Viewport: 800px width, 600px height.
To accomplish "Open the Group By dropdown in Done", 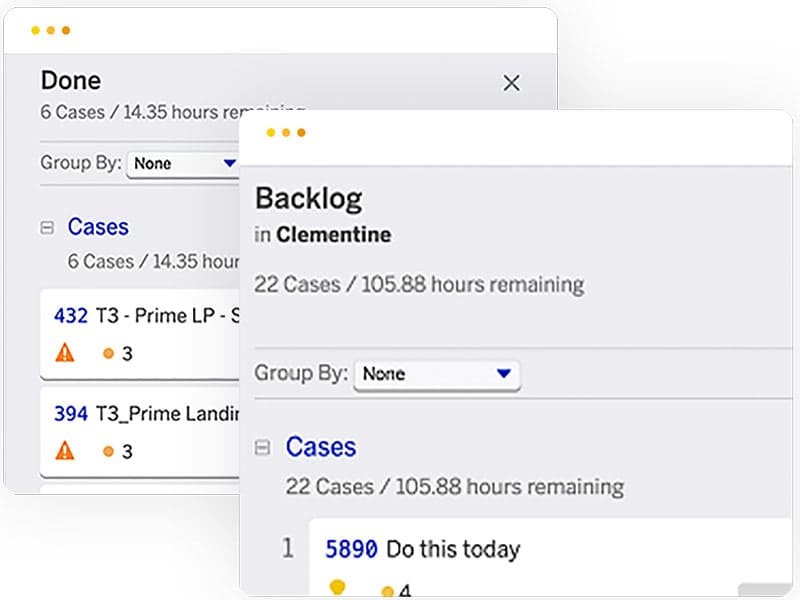I will (183, 163).
